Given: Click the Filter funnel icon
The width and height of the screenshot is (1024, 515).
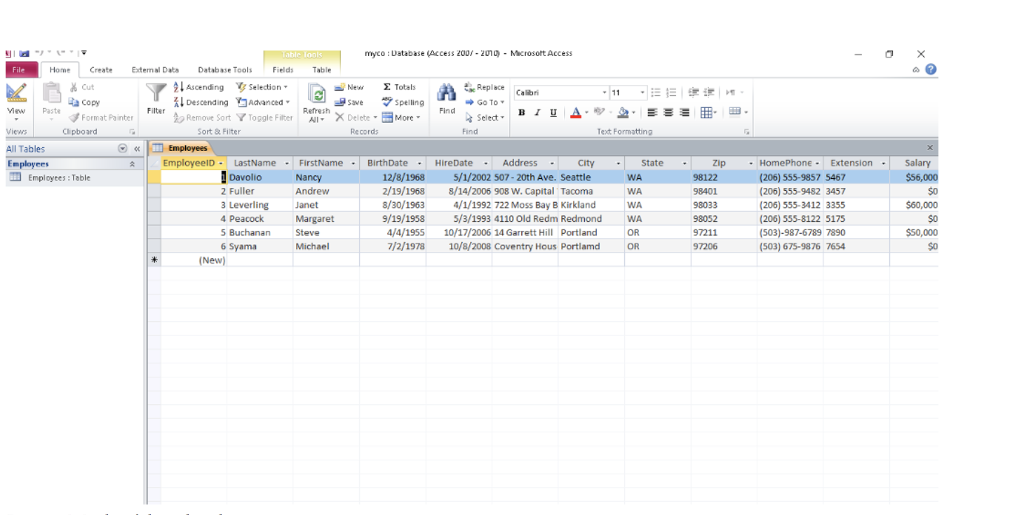Looking at the screenshot, I should point(156,93).
